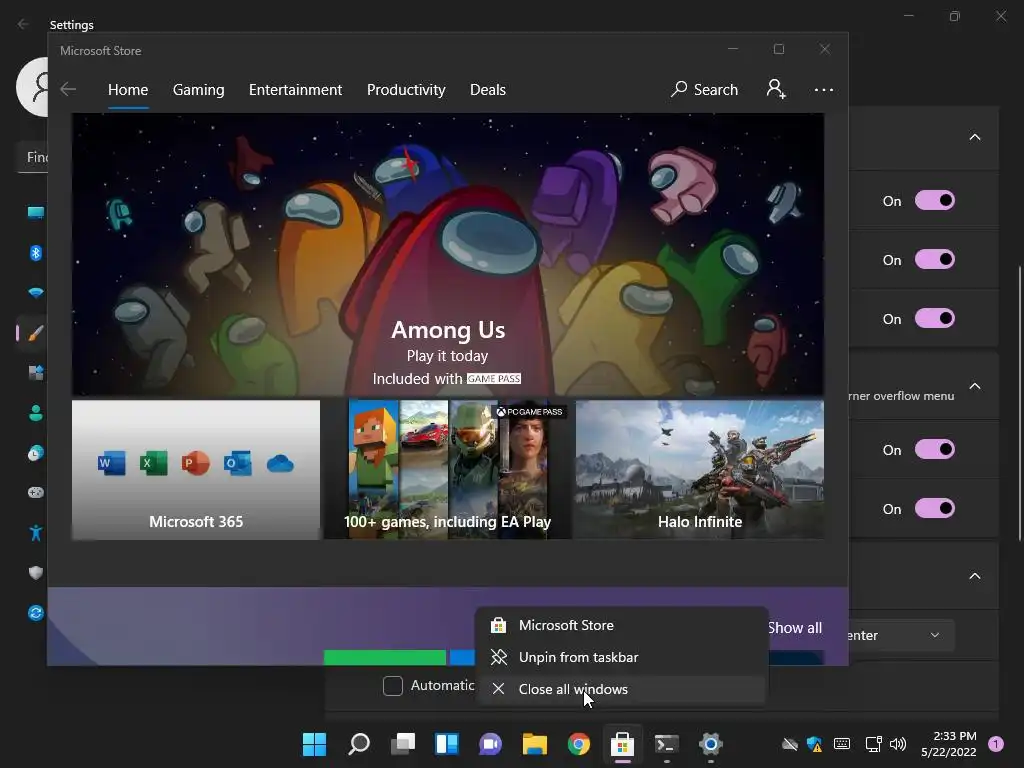This screenshot has width=1024, height=768.
Task: Open Widgets from the taskbar
Action: [x=447, y=744]
